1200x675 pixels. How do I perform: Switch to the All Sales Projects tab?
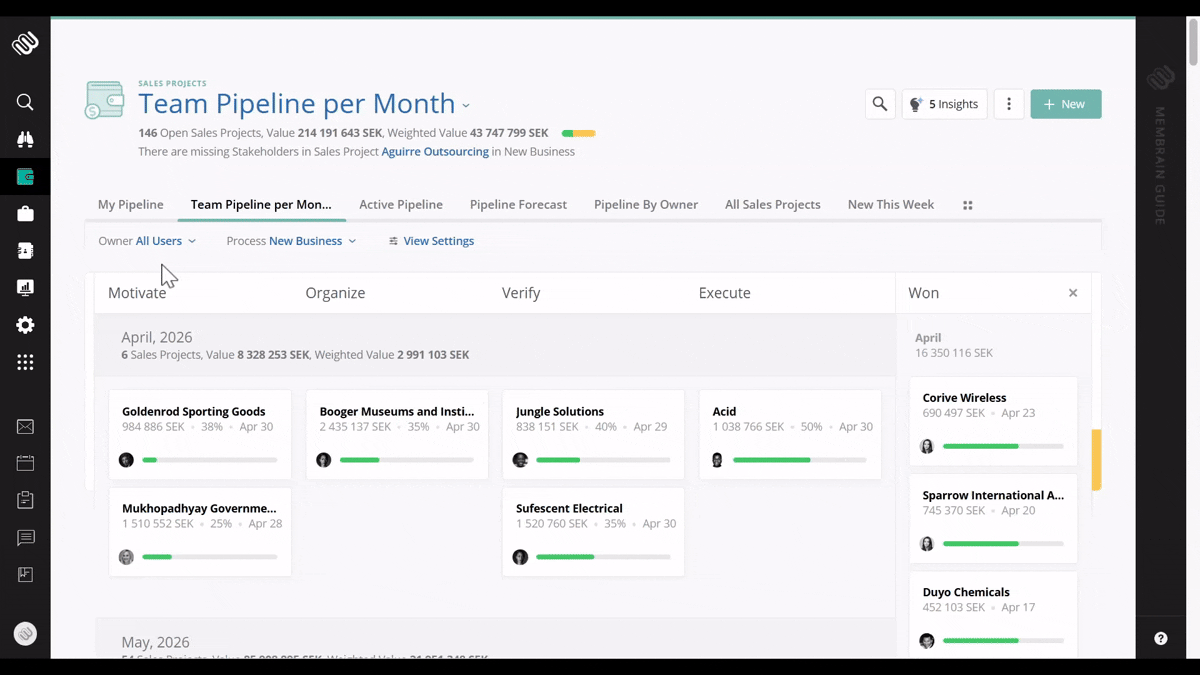[773, 204]
